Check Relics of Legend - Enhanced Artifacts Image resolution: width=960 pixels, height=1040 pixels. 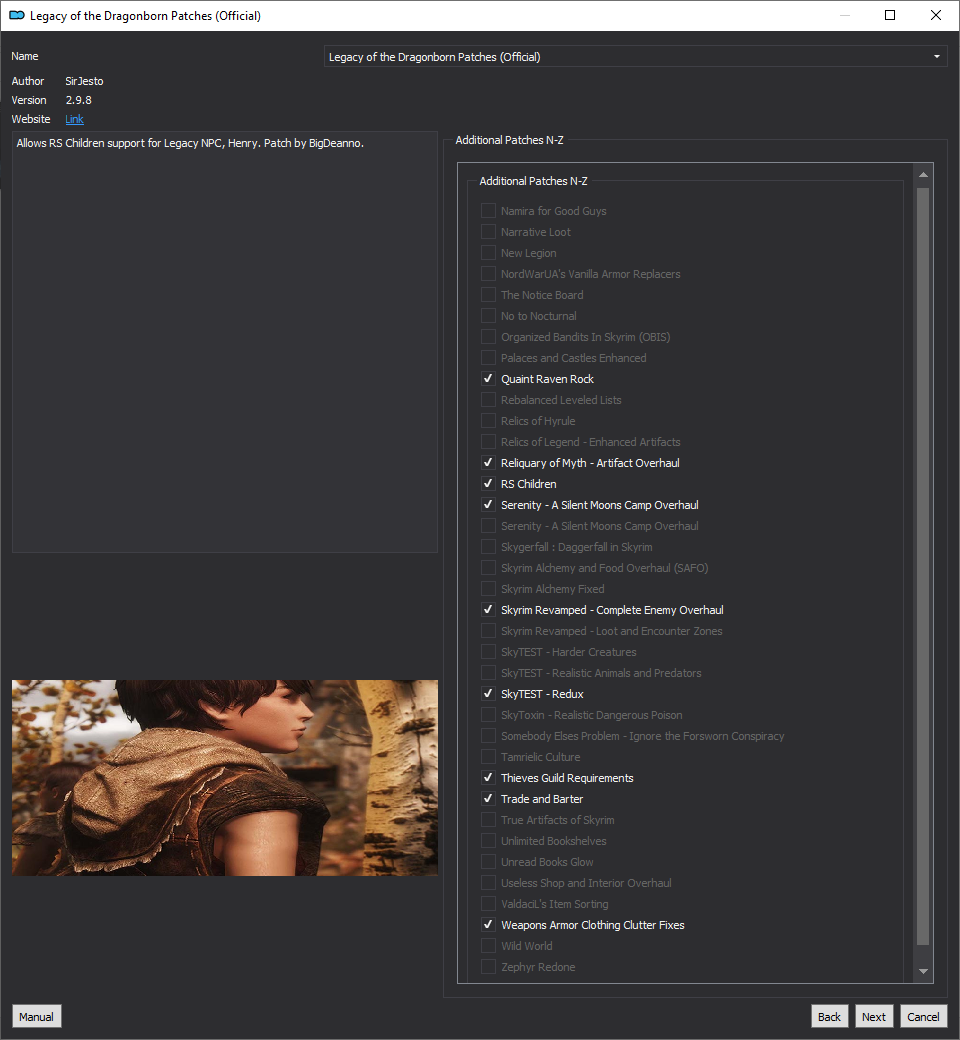pos(488,442)
